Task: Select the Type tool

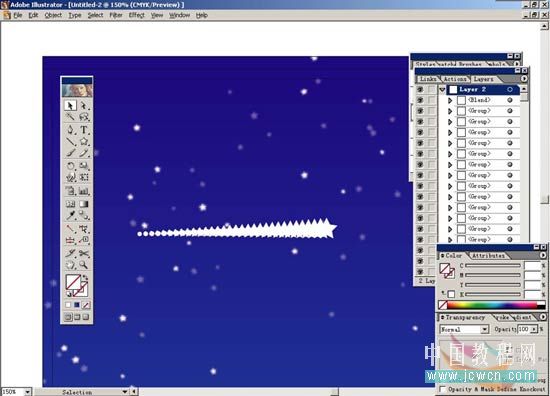Action: [84, 130]
